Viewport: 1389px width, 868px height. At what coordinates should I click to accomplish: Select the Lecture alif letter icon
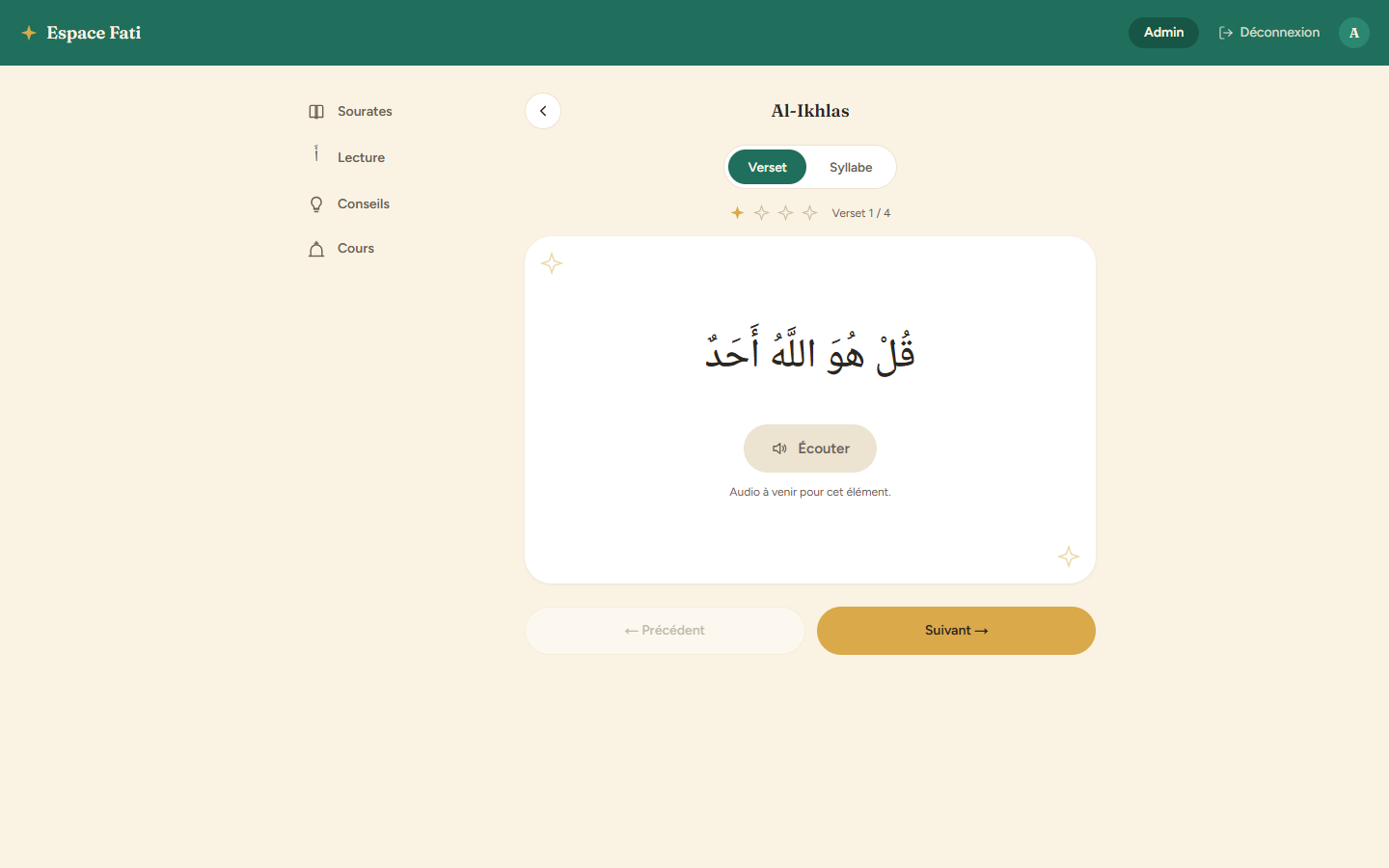click(316, 154)
